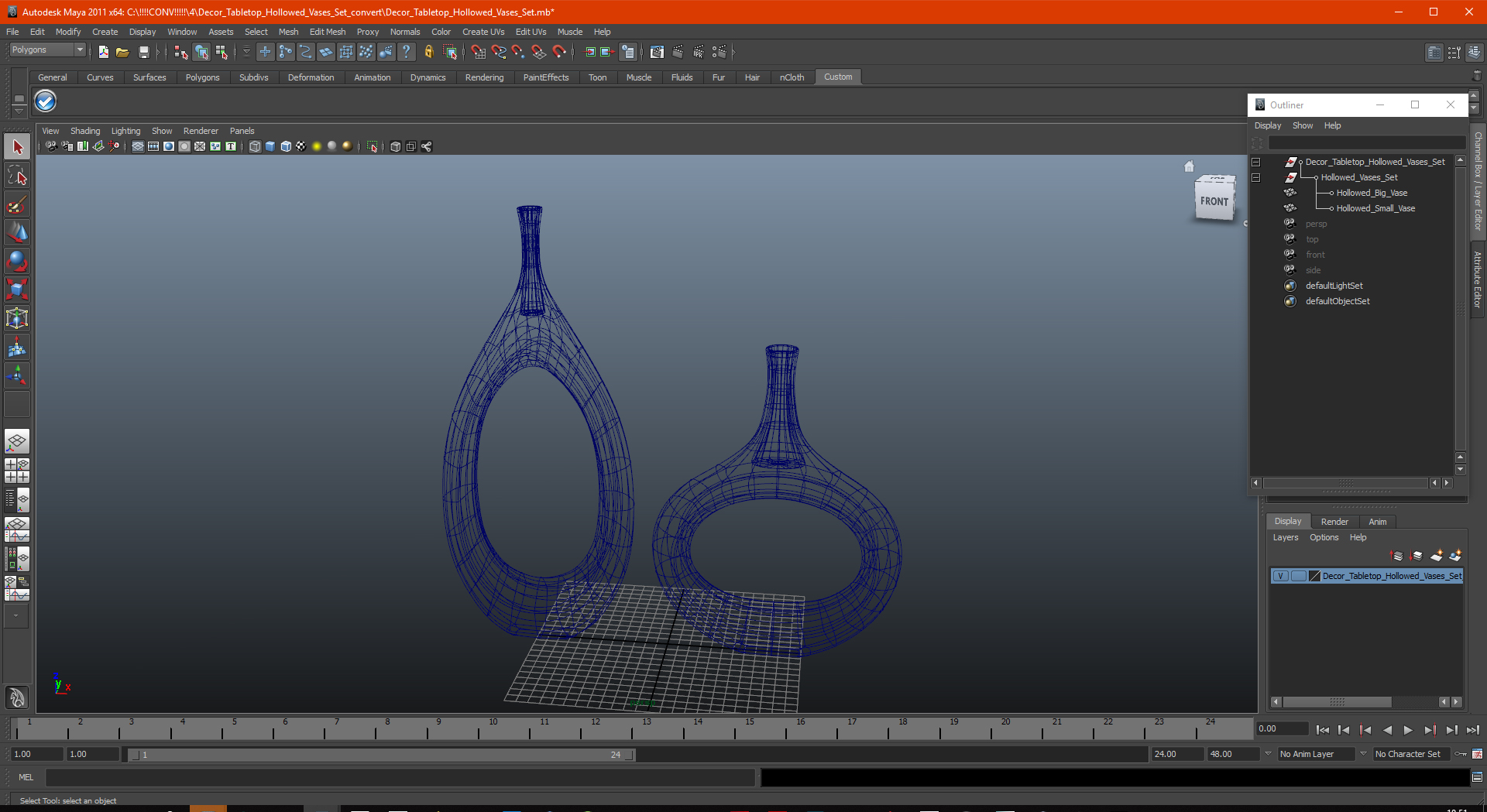This screenshot has height=812, width=1487.
Task: Open the Create UVs menu
Action: click(483, 32)
